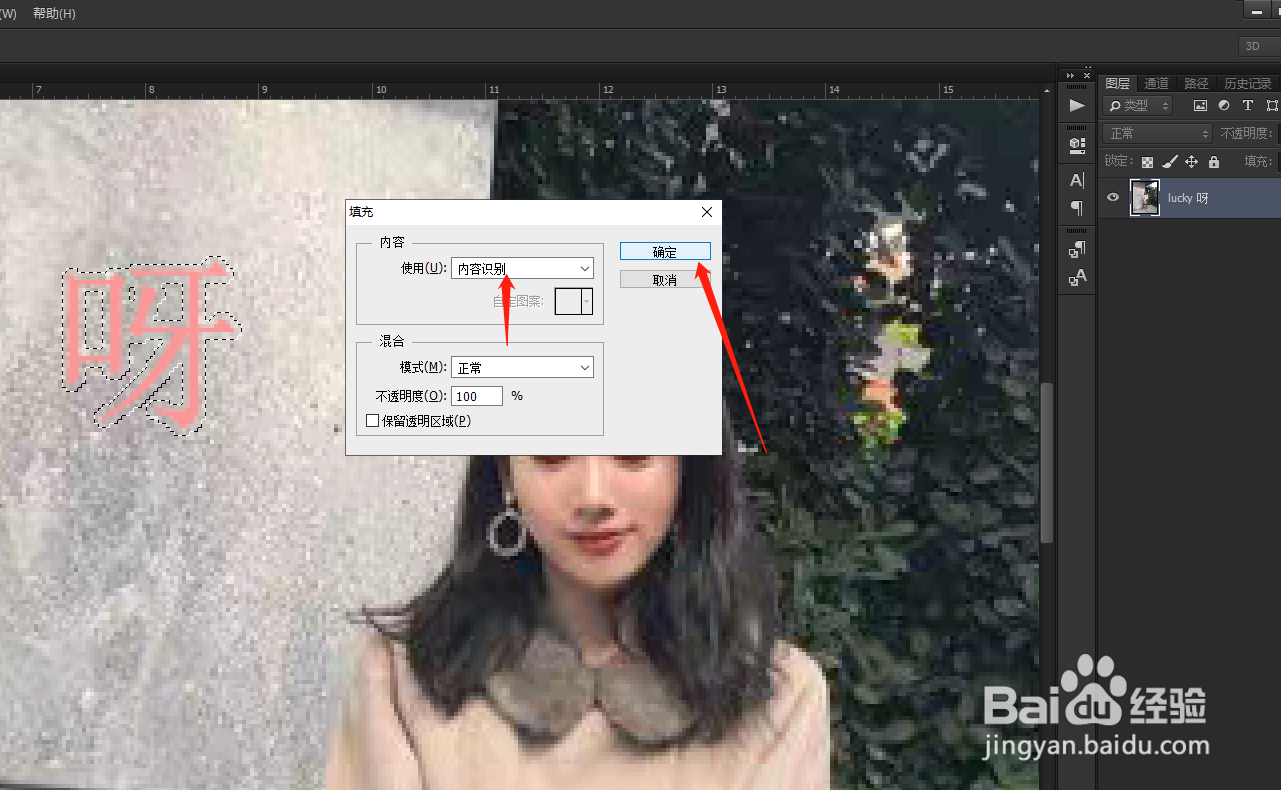Confirm the fill with 确定
1281x790 pixels.
tap(665, 252)
